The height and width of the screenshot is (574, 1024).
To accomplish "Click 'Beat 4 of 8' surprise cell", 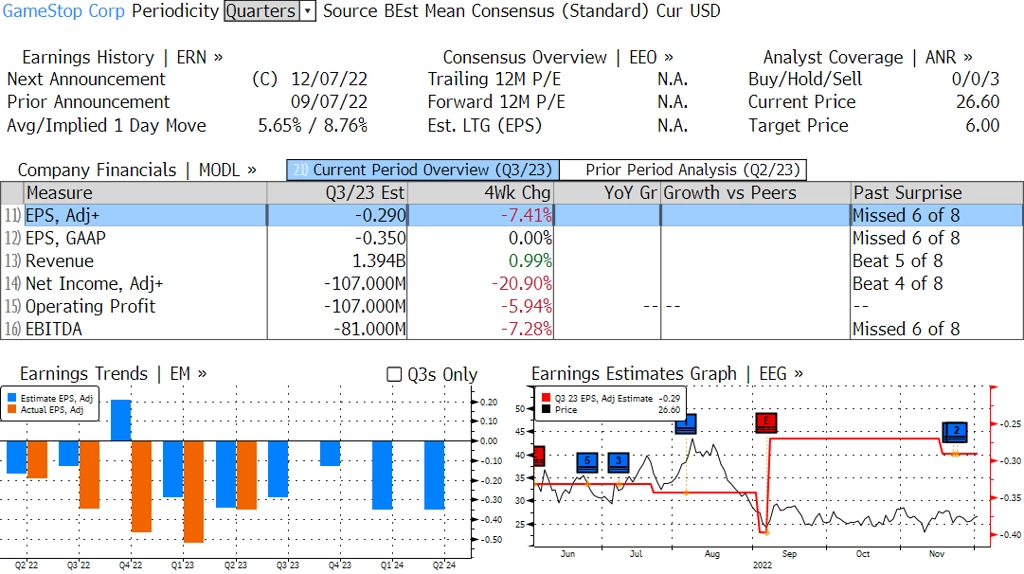I will pos(897,283).
